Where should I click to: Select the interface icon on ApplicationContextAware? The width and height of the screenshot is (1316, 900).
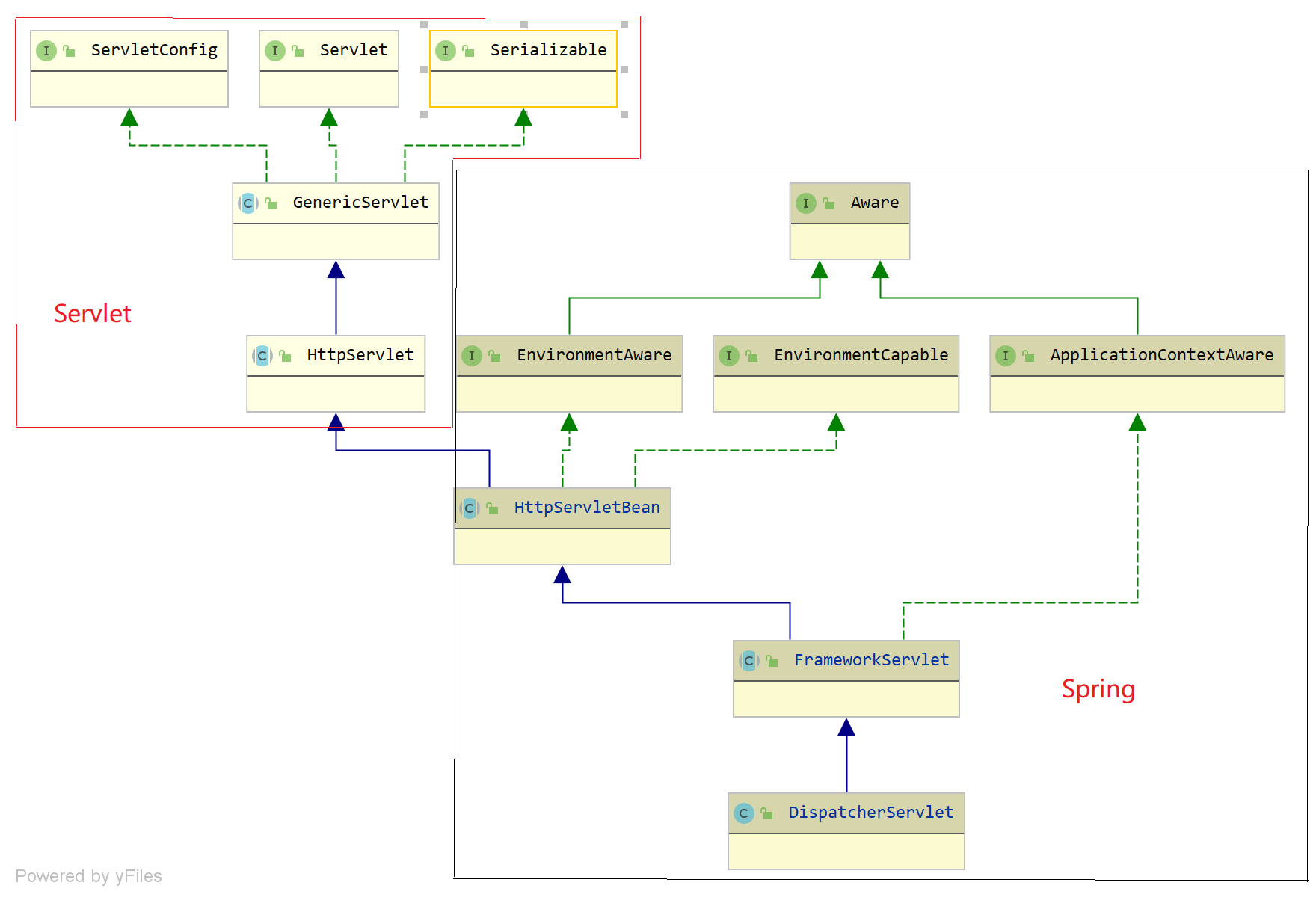pos(1006,356)
